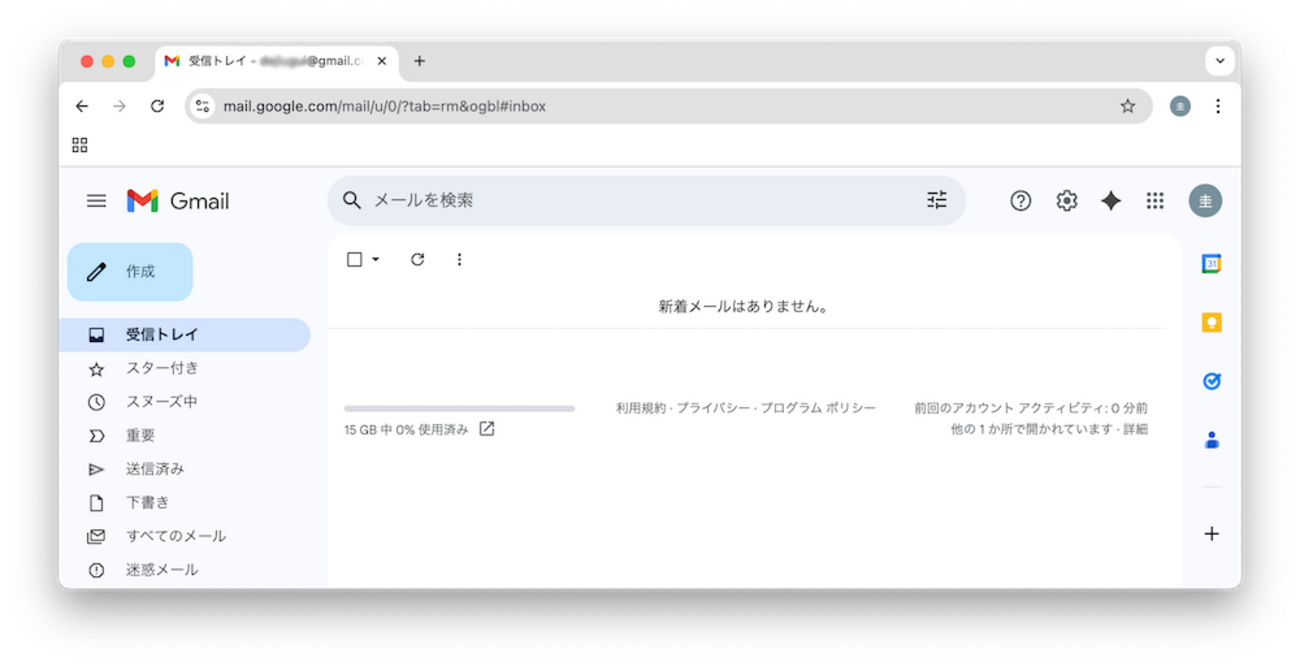
Task: Get add-ons with the plus icon
Action: pyautogui.click(x=1211, y=534)
